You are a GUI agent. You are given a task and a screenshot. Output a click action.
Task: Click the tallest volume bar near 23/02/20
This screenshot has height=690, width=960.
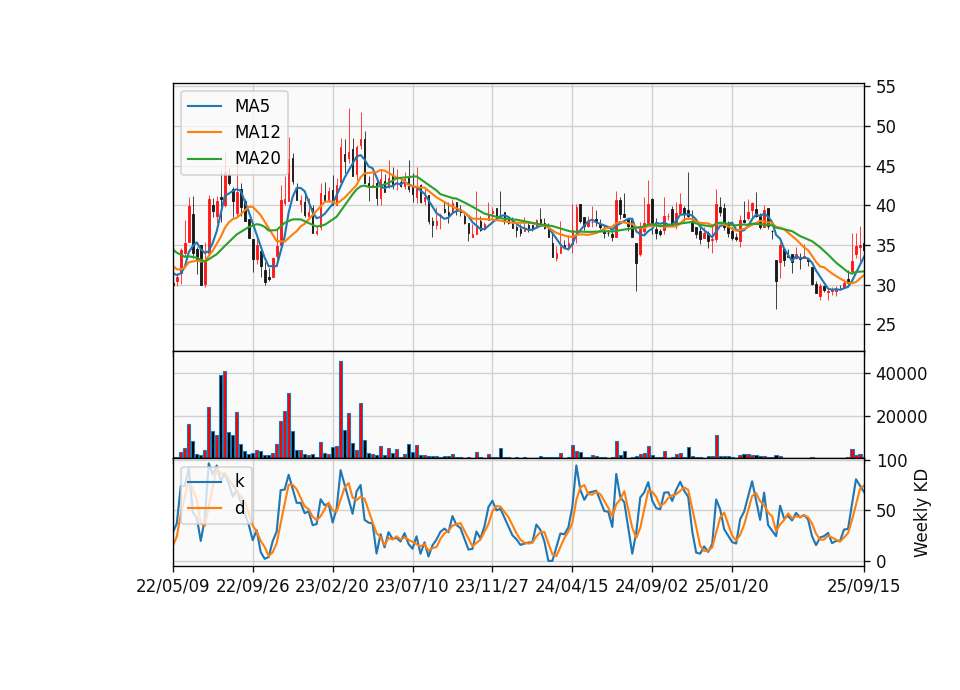341,410
